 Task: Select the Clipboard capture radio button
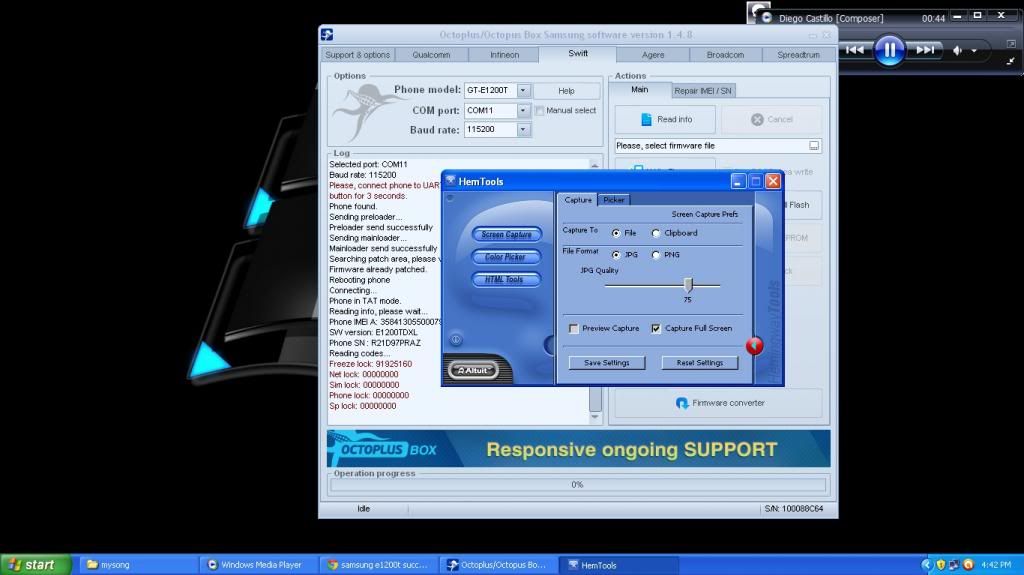(656, 233)
